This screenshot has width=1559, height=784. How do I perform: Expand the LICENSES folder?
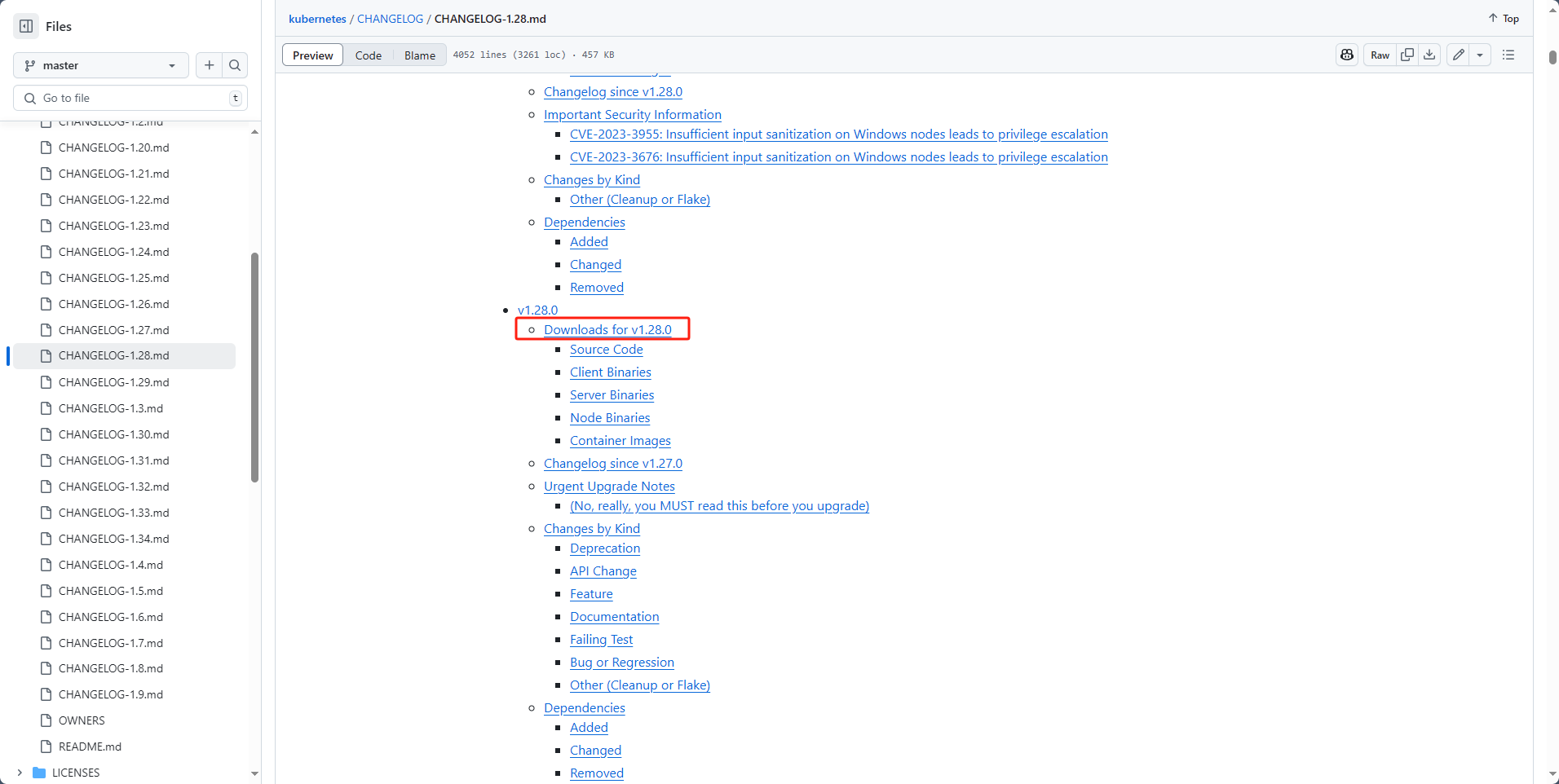point(20,773)
